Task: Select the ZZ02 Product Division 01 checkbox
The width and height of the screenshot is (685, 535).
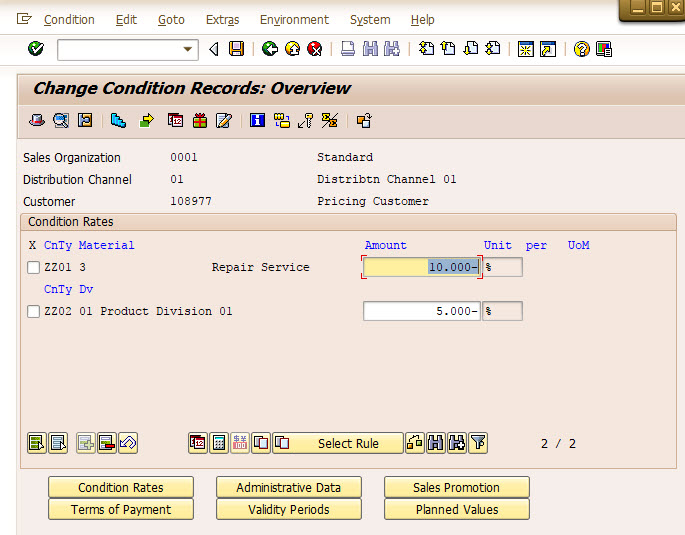Action: (x=33, y=312)
